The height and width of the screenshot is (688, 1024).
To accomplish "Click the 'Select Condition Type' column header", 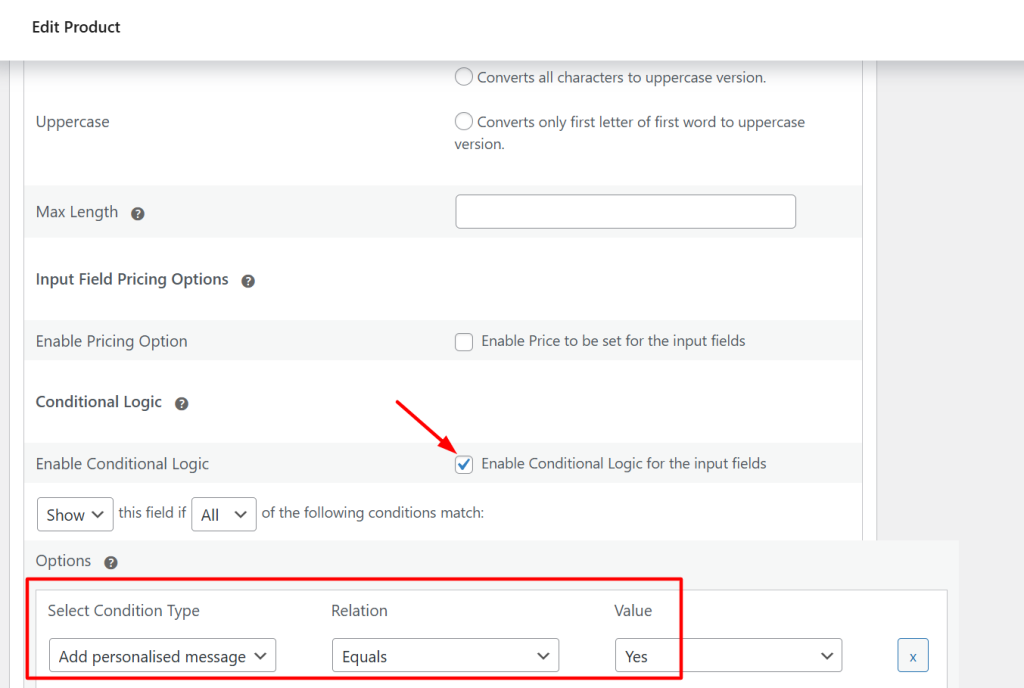I will (x=123, y=611).
